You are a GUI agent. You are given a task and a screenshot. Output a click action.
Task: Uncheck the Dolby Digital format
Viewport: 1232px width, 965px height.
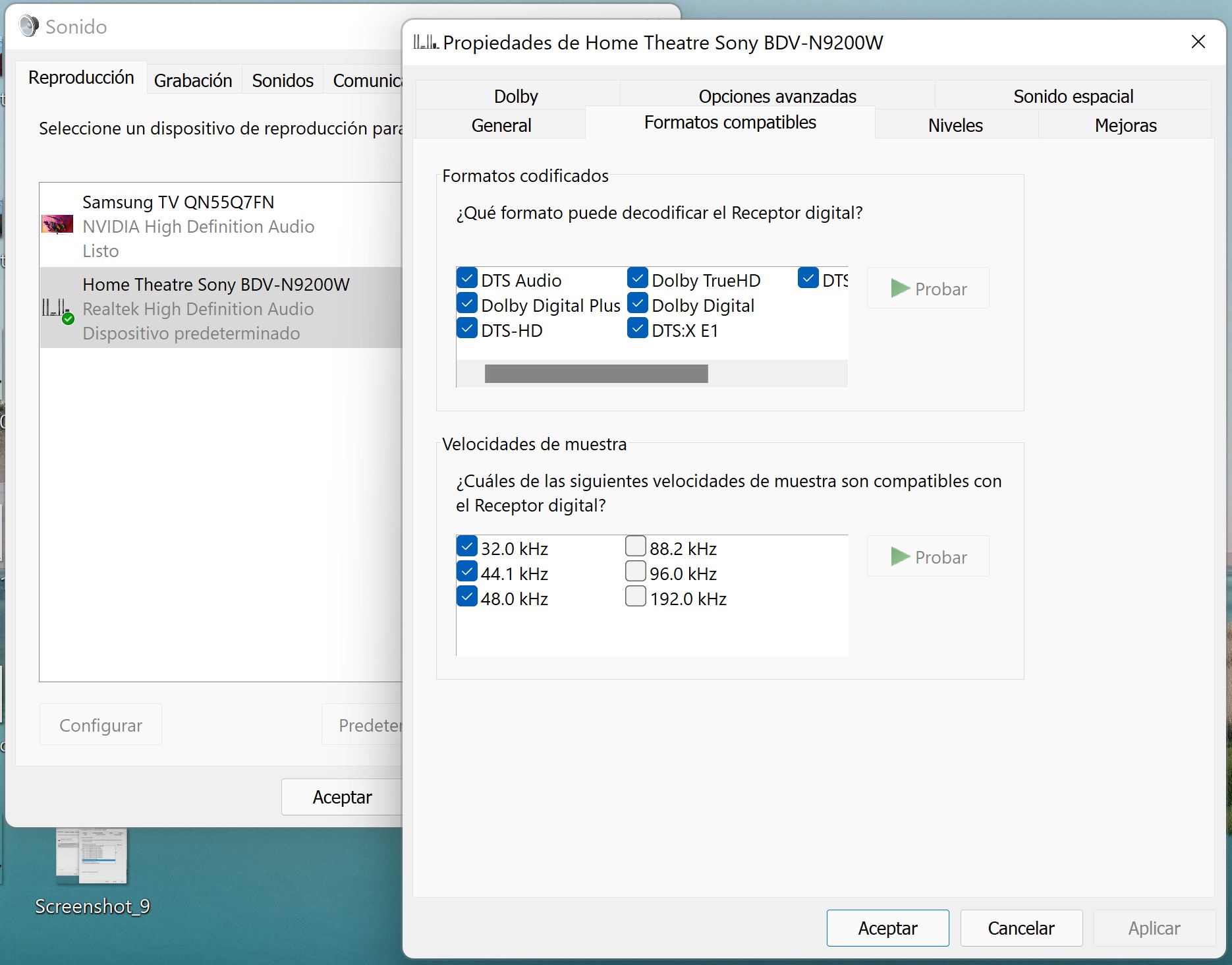point(638,303)
